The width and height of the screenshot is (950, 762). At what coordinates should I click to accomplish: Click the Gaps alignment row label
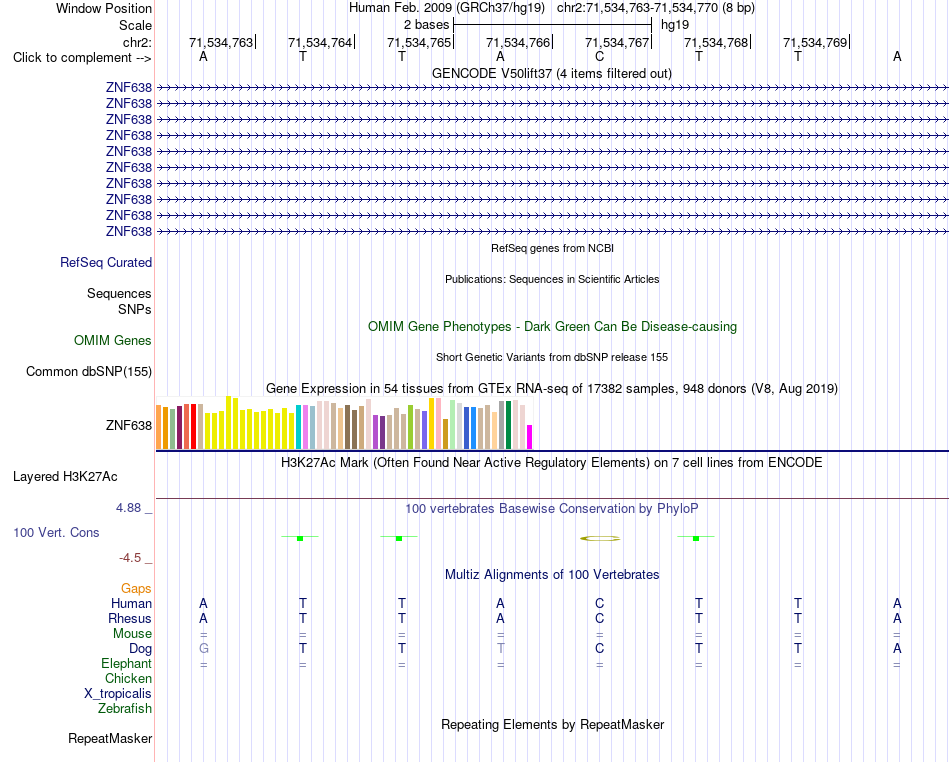(x=136, y=588)
